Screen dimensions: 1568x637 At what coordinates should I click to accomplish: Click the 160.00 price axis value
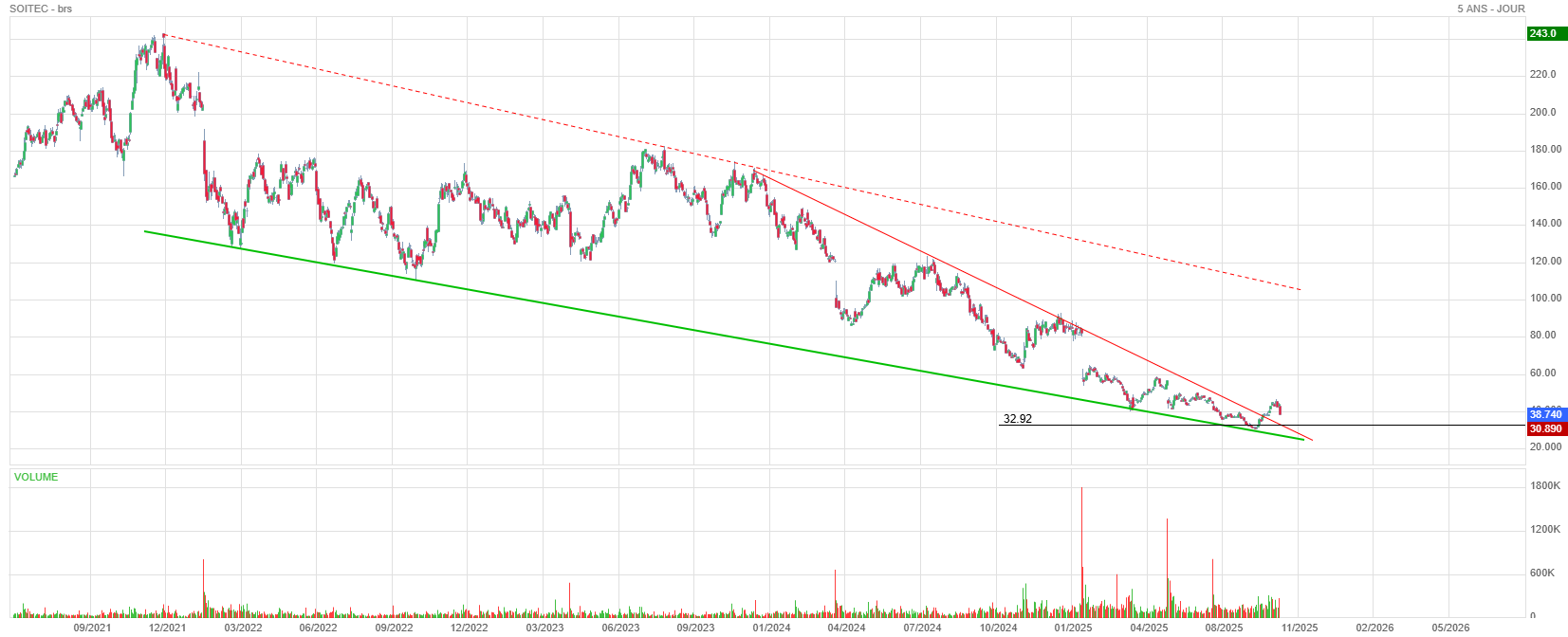click(x=1545, y=186)
